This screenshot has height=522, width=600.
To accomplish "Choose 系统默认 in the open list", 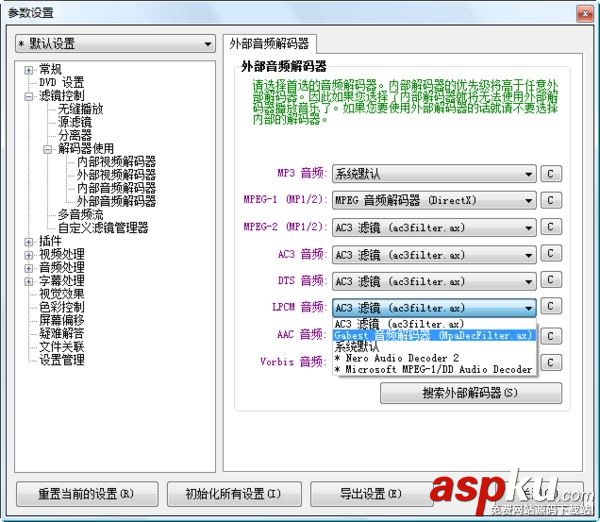I will pos(435,347).
